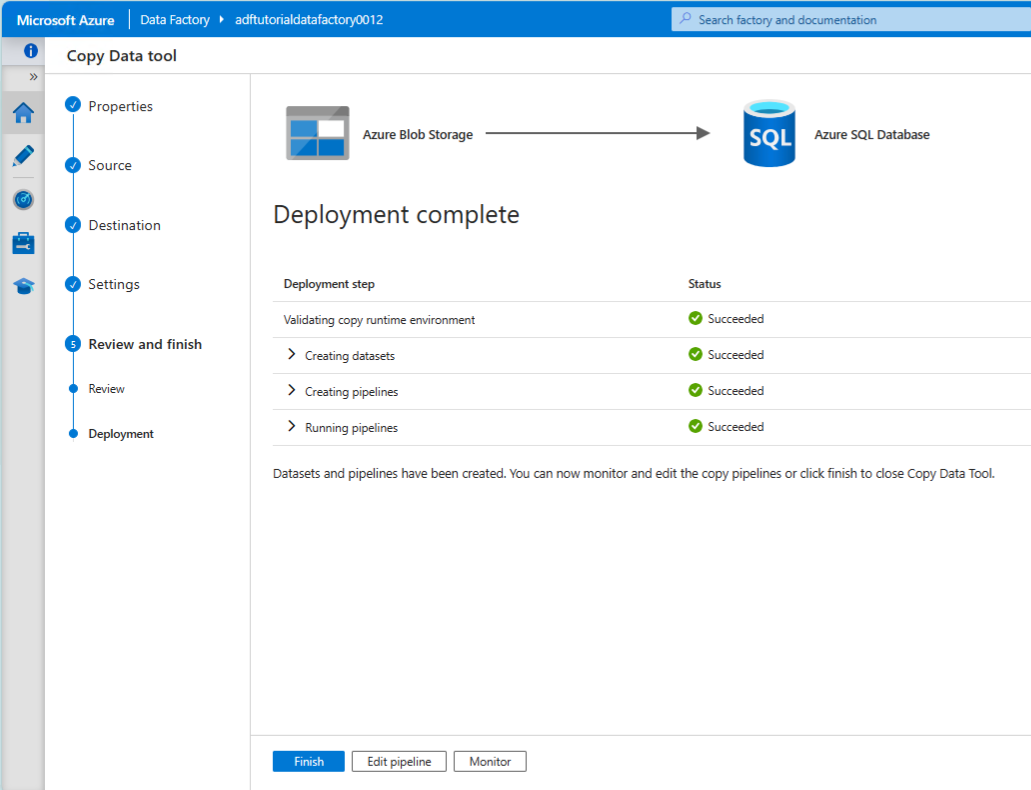The width and height of the screenshot is (1031, 790).
Task: Click the Creating pipelines label
Action: click(x=351, y=391)
